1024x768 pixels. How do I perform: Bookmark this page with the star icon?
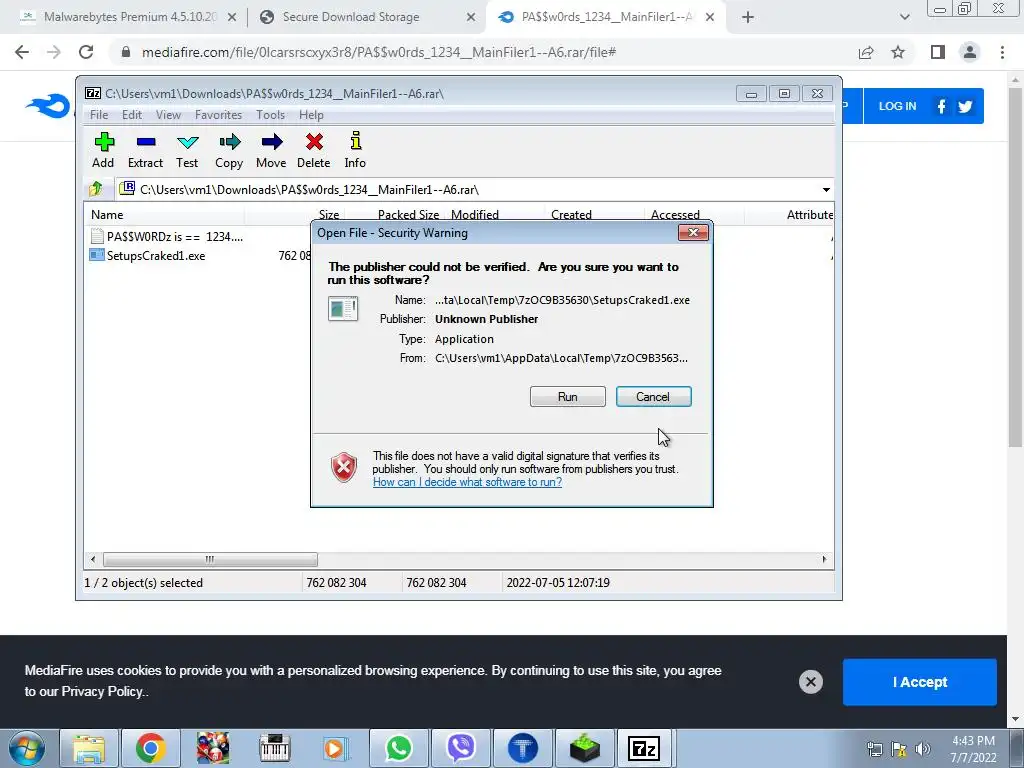[898, 52]
